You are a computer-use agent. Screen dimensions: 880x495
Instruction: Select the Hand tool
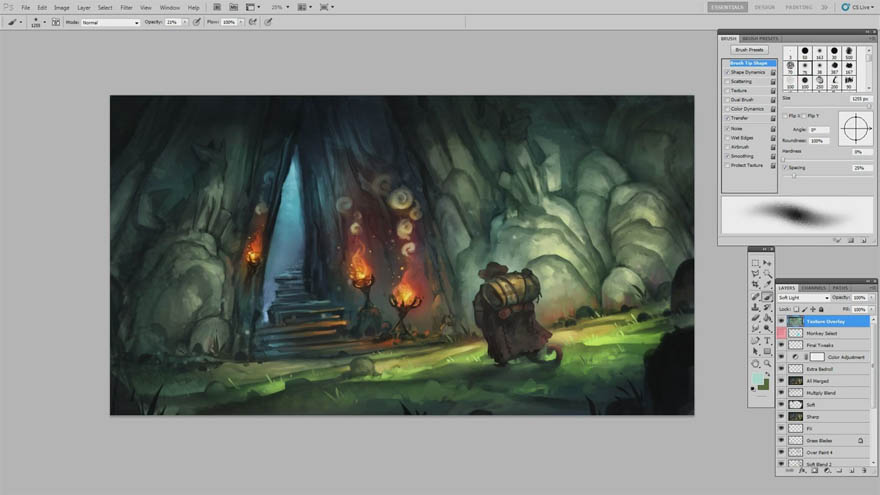point(755,364)
